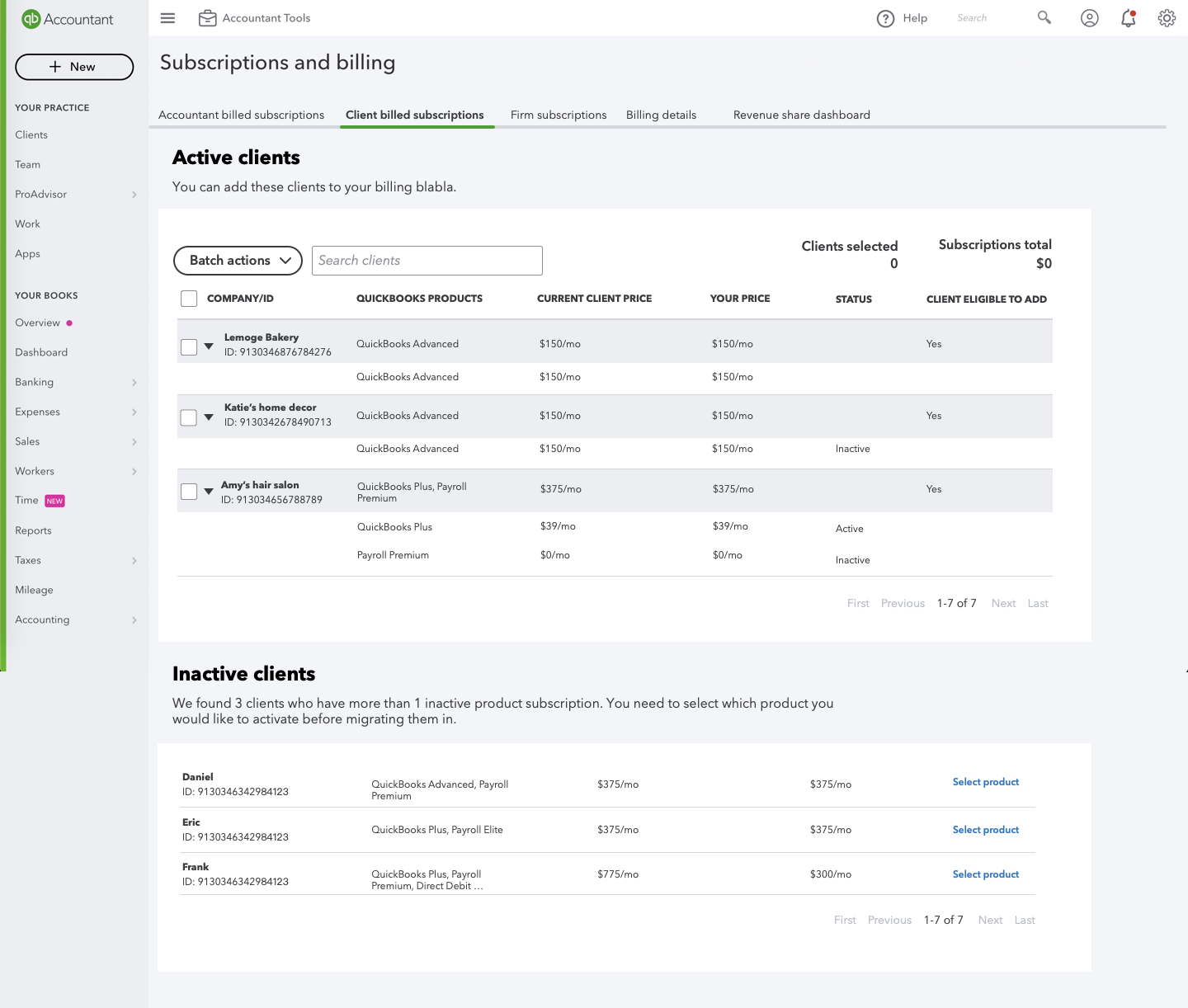
Task: Click First in Active clients pagination
Action: point(858,604)
